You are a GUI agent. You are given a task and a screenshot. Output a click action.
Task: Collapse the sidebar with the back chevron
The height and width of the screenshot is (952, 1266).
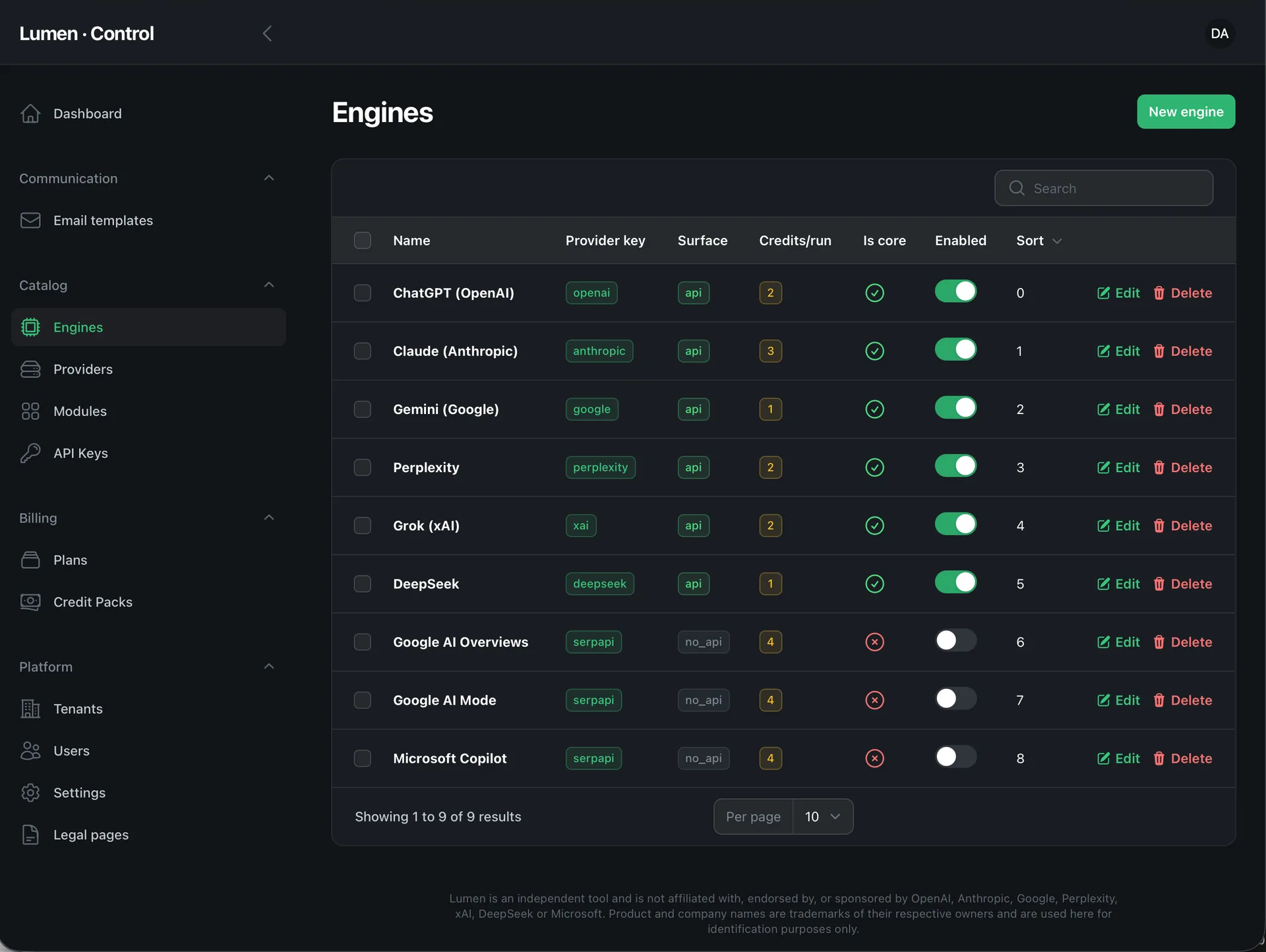[267, 34]
